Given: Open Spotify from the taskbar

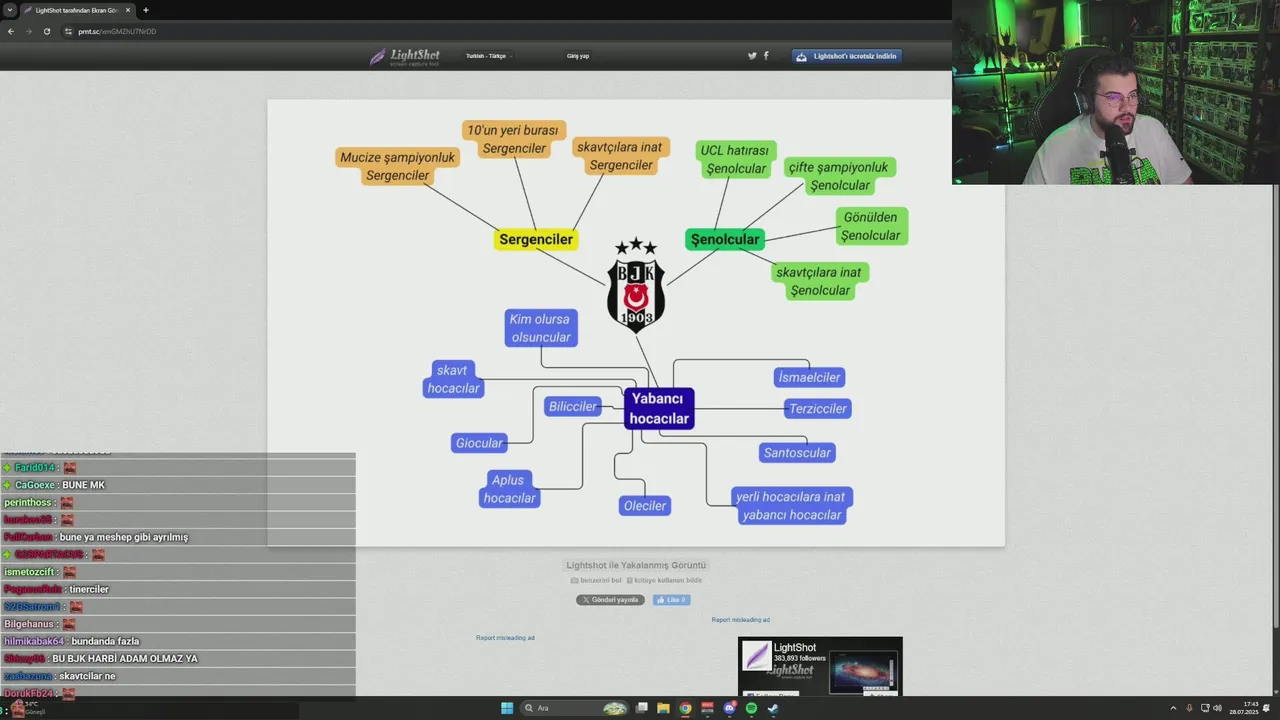Looking at the screenshot, I should (751, 708).
